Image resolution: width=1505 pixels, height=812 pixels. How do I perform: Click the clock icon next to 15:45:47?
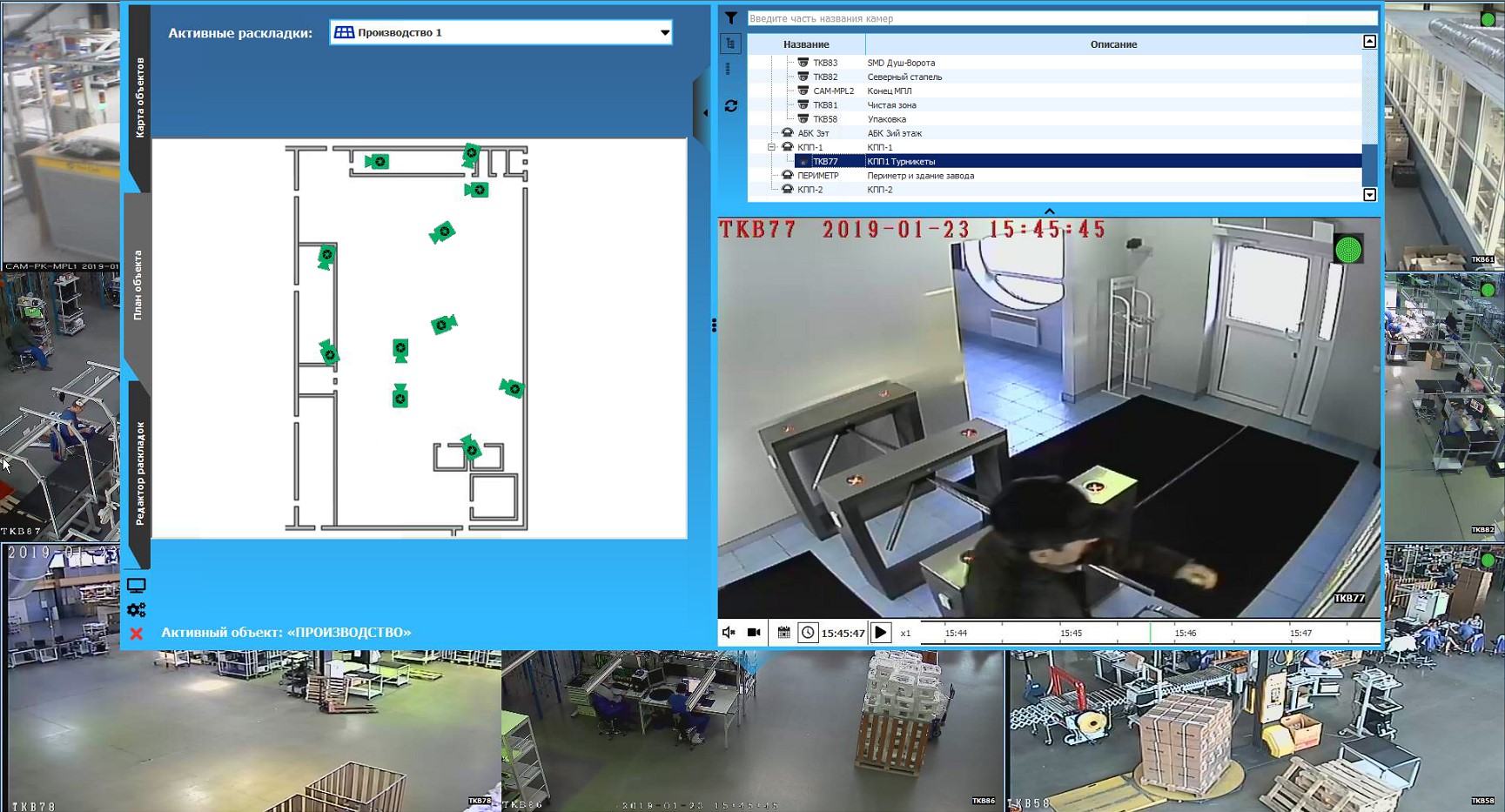809,634
